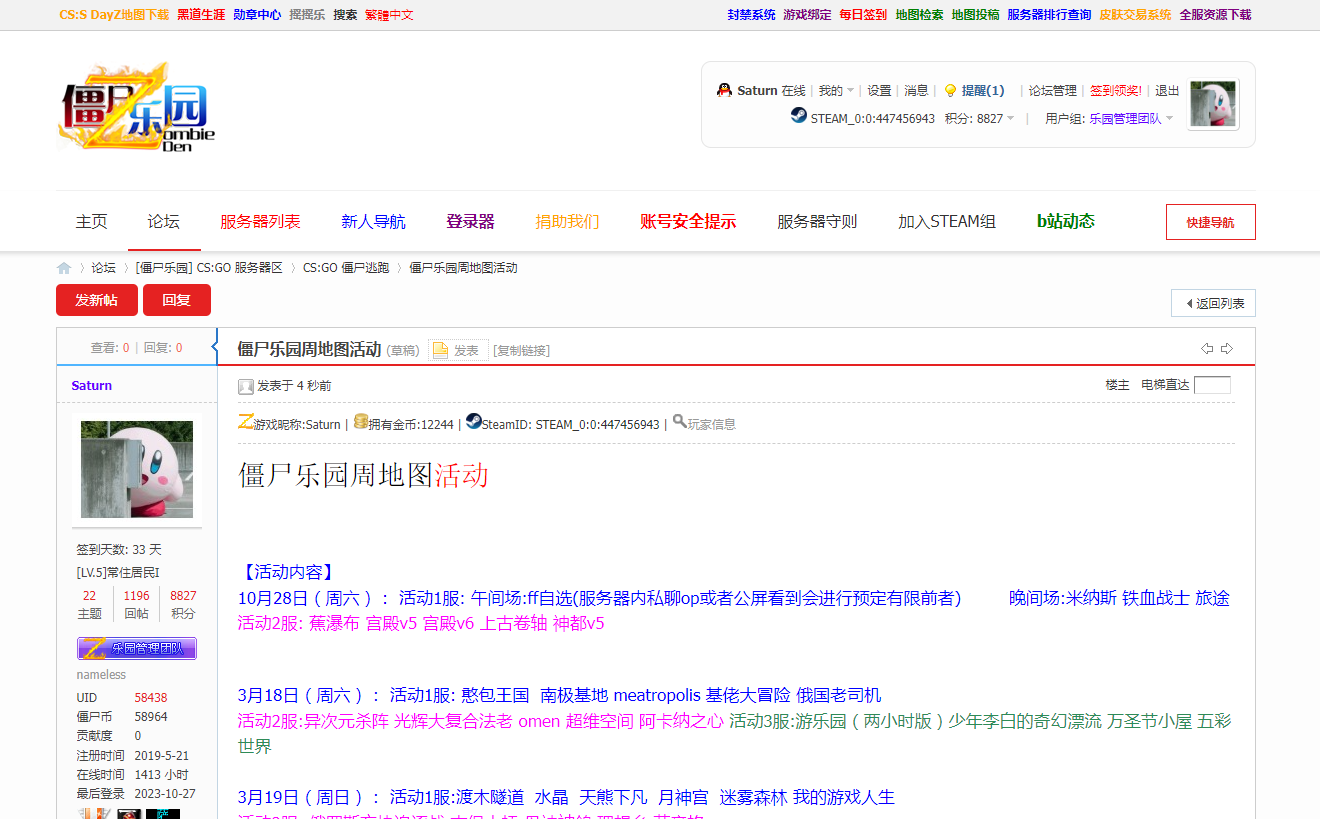1320x819 pixels.
Task: Open the 捐助我们 nav tab
Action: pyautogui.click(x=567, y=222)
